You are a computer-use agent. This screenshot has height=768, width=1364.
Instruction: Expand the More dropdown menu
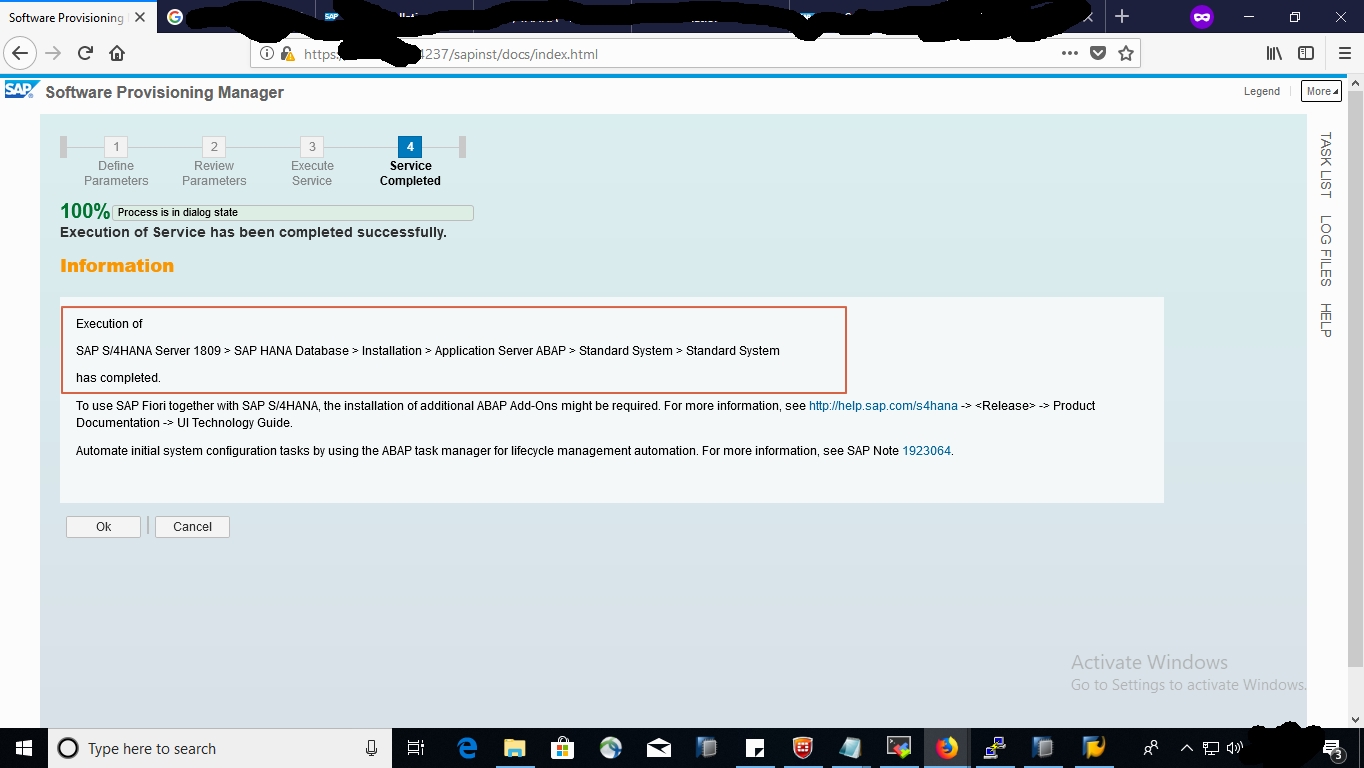[1321, 91]
